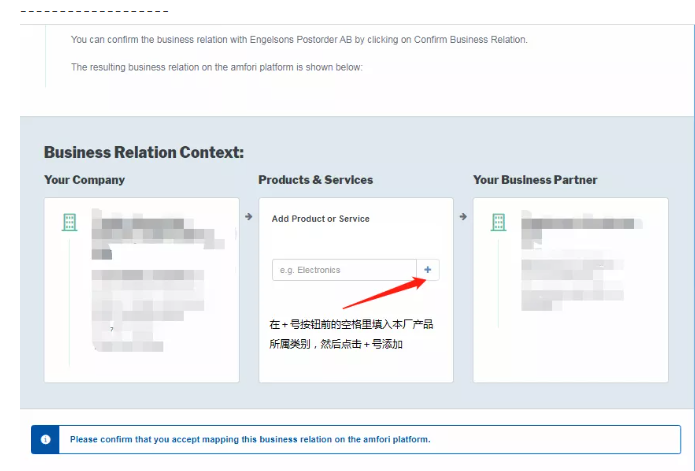Click the blurred company details in Your Company card
Viewport: 695px width, 471px height.
[x=150, y=280]
